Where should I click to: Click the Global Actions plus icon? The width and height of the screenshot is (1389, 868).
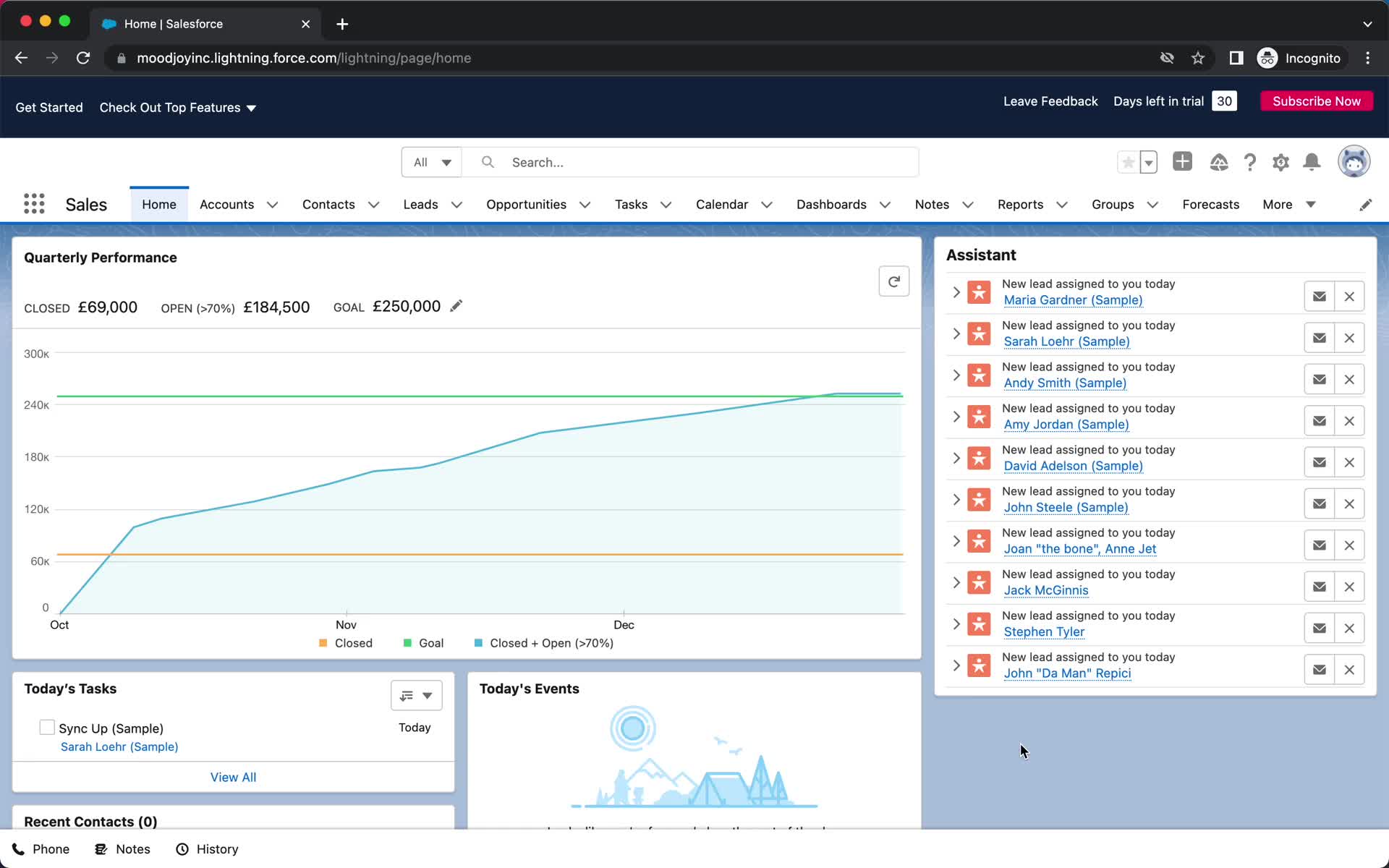point(1182,161)
